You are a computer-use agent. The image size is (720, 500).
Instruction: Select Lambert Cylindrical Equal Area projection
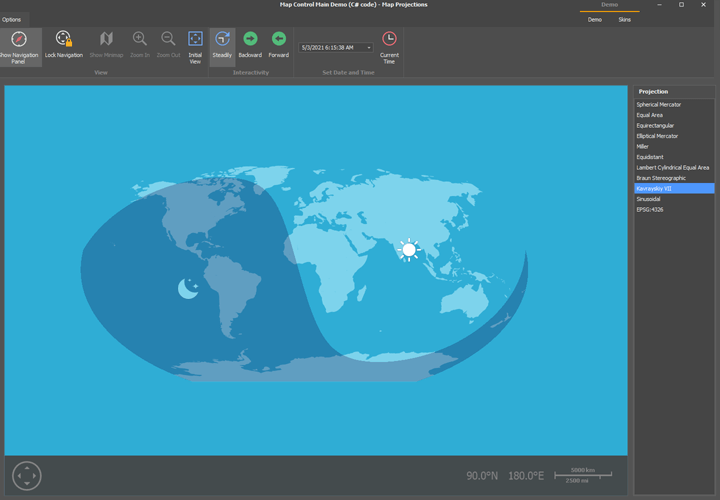click(673, 167)
